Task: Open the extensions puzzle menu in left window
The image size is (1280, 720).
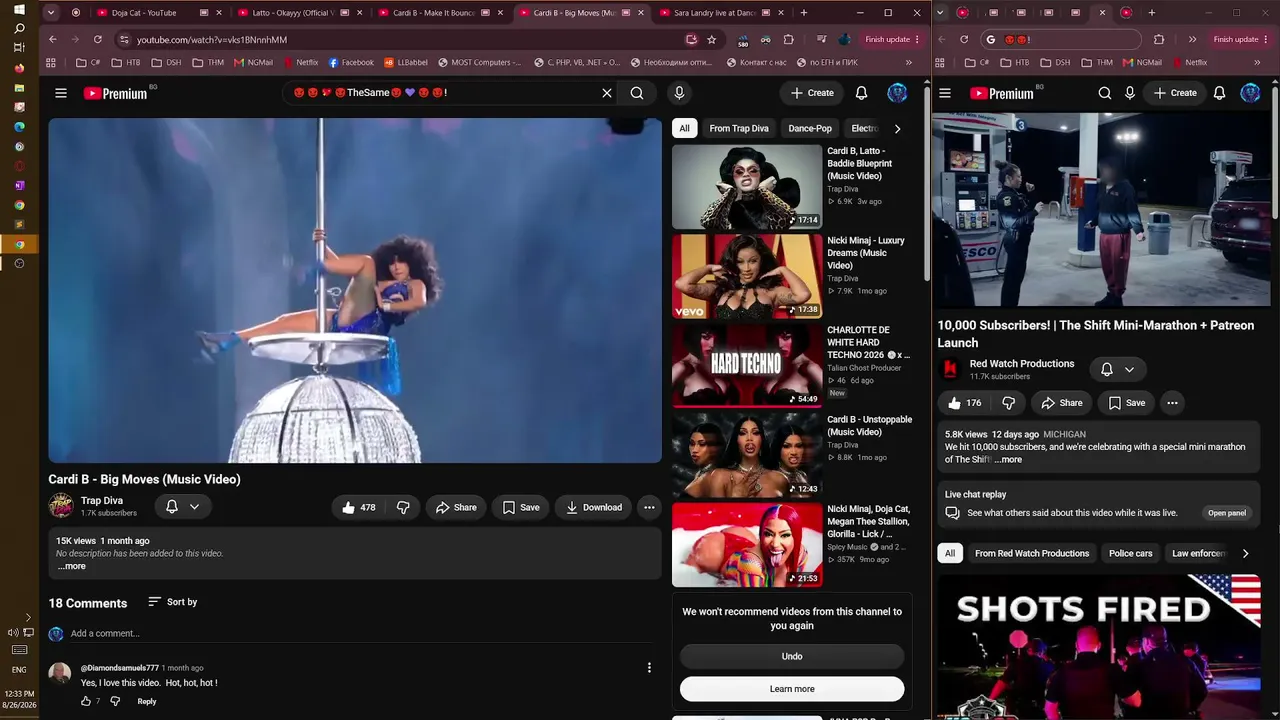Action: pos(789,39)
